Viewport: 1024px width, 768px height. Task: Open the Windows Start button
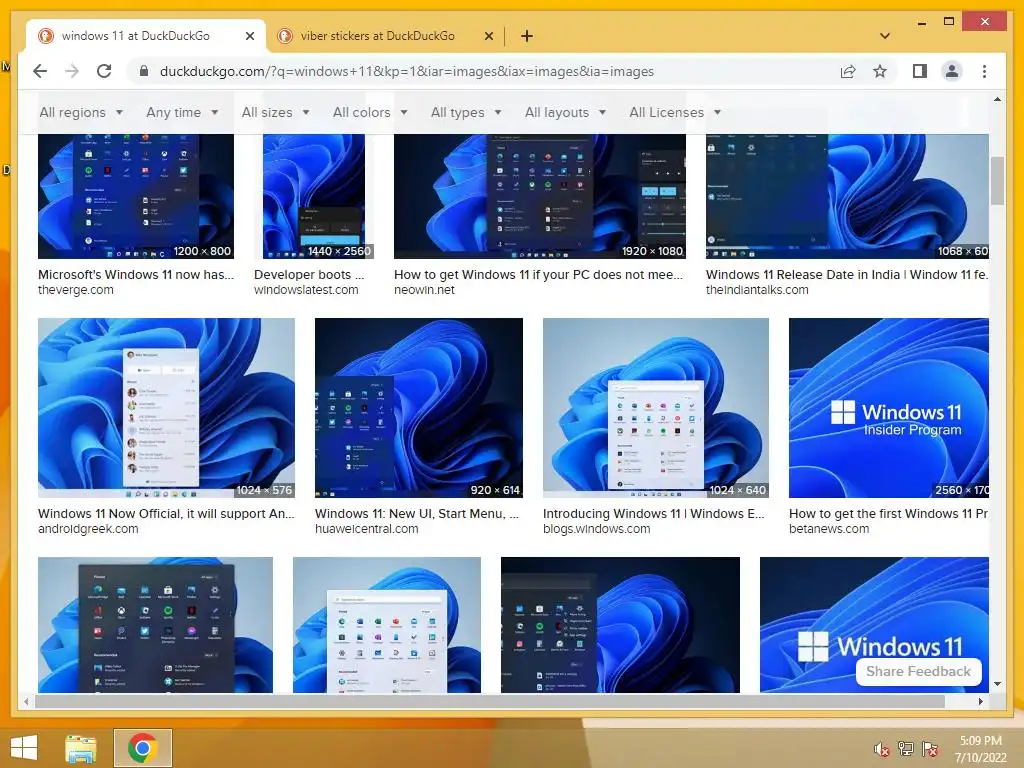click(x=24, y=748)
